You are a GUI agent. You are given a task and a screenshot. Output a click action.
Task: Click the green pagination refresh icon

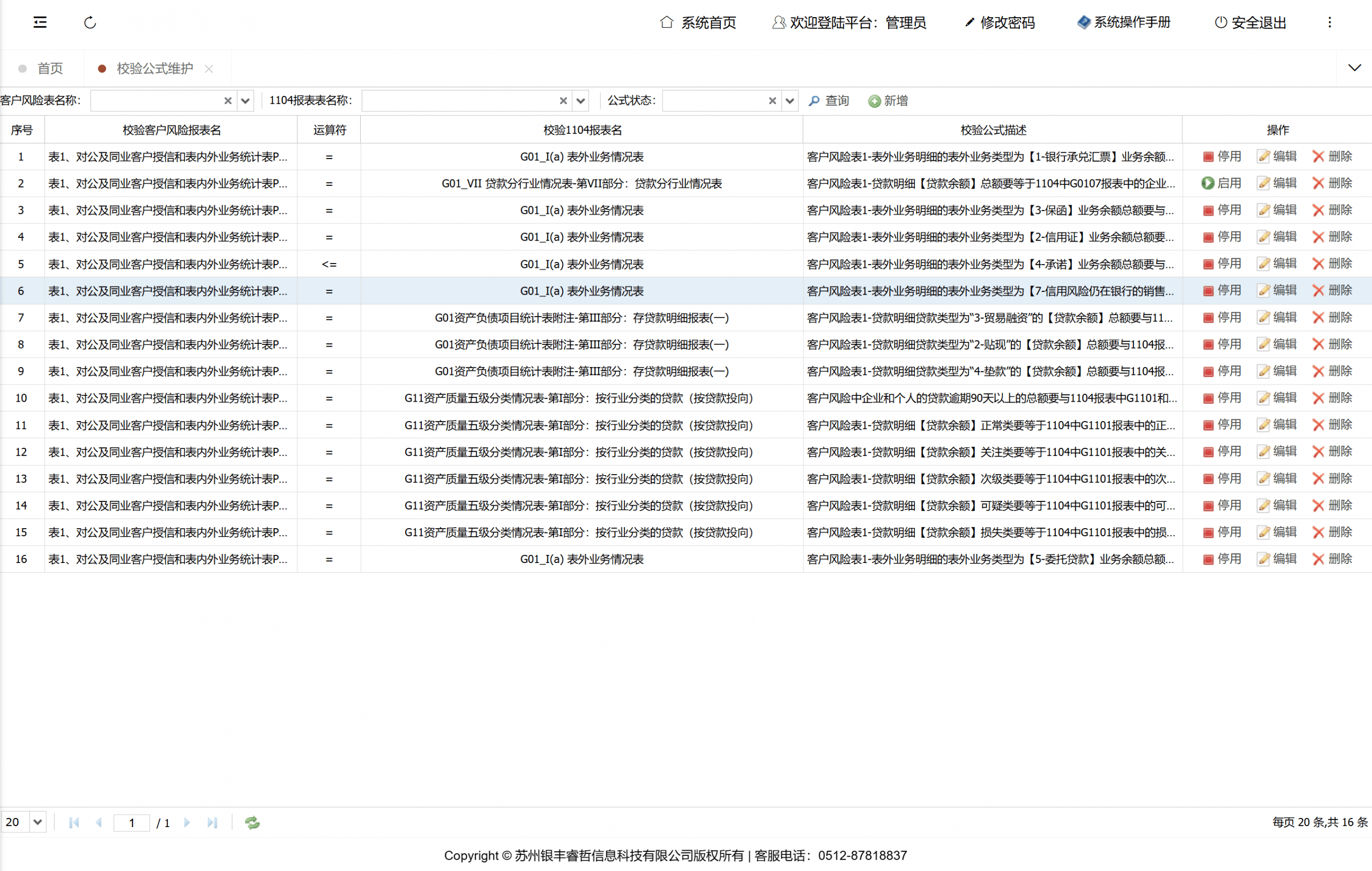tap(252, 822)
